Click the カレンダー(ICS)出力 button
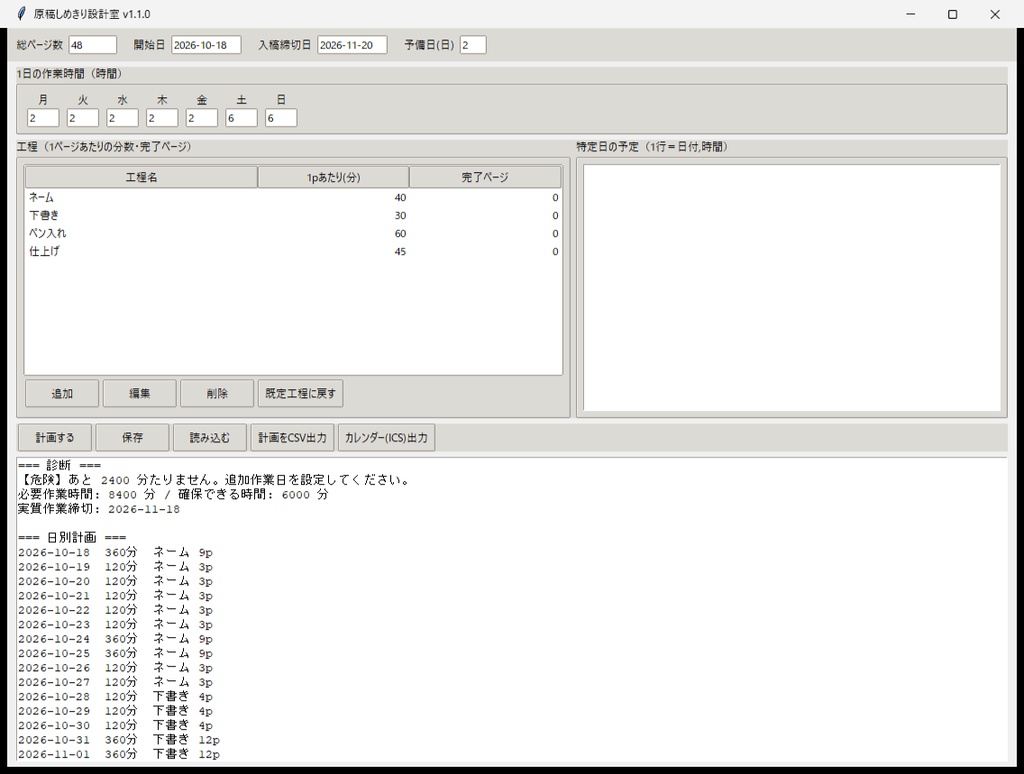The image size is (1024, 774). [387, 438]
